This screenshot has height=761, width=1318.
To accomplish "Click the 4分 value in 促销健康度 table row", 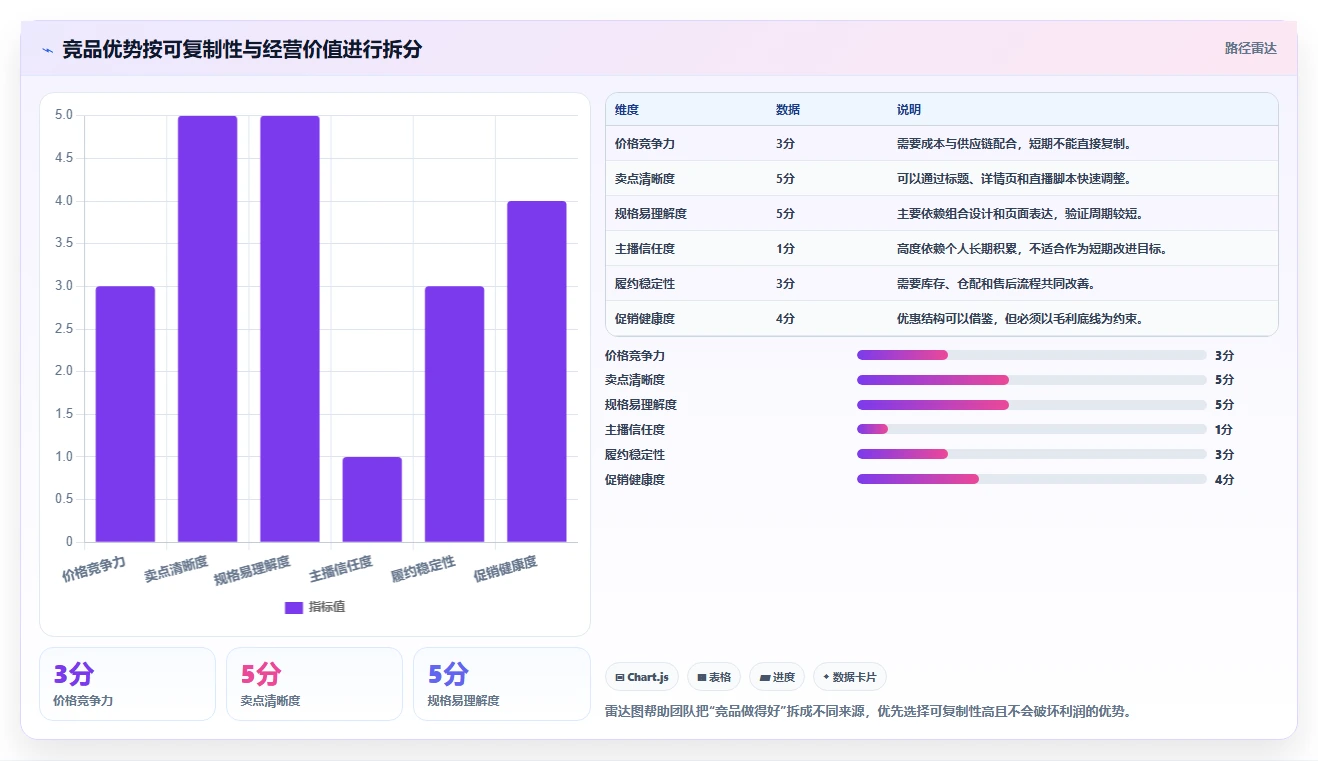I will [x=785, y=319].
